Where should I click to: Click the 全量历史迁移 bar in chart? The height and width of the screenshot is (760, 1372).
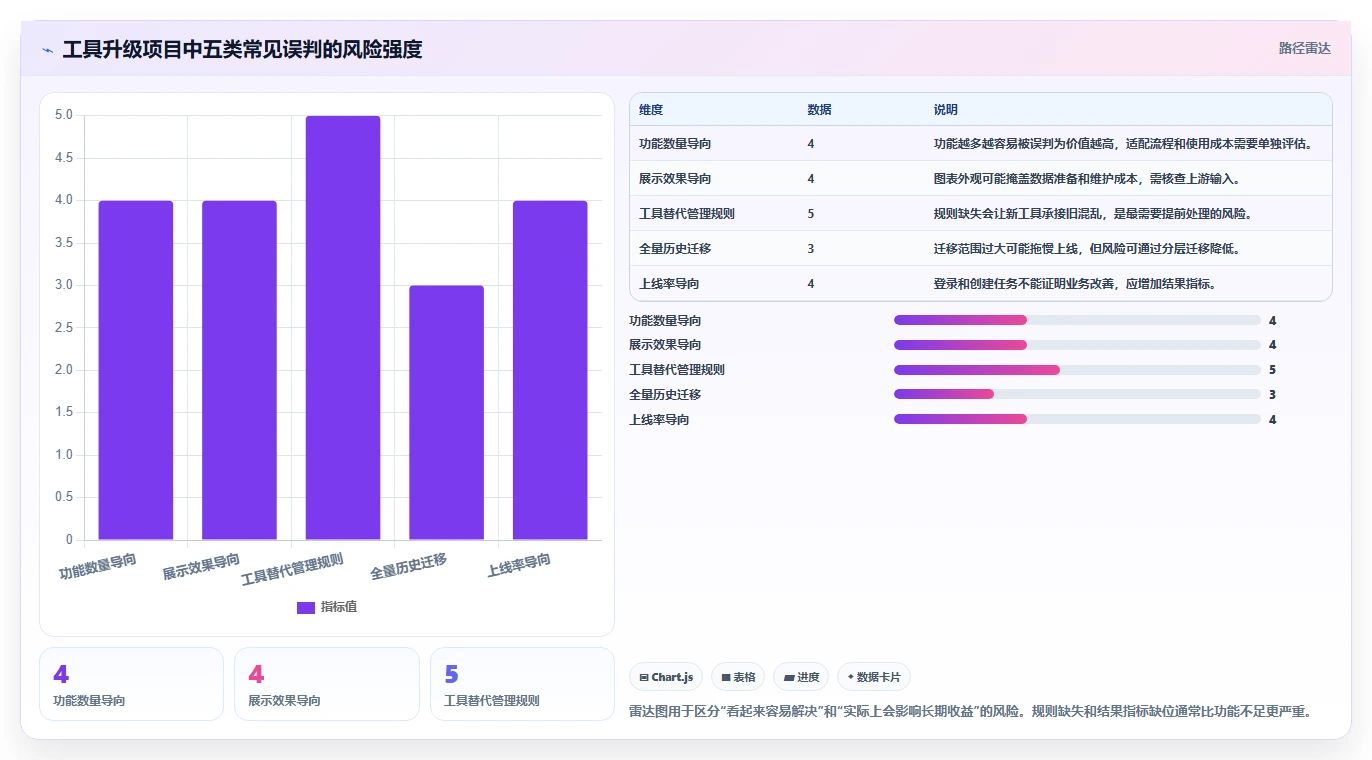pos(446,413)
